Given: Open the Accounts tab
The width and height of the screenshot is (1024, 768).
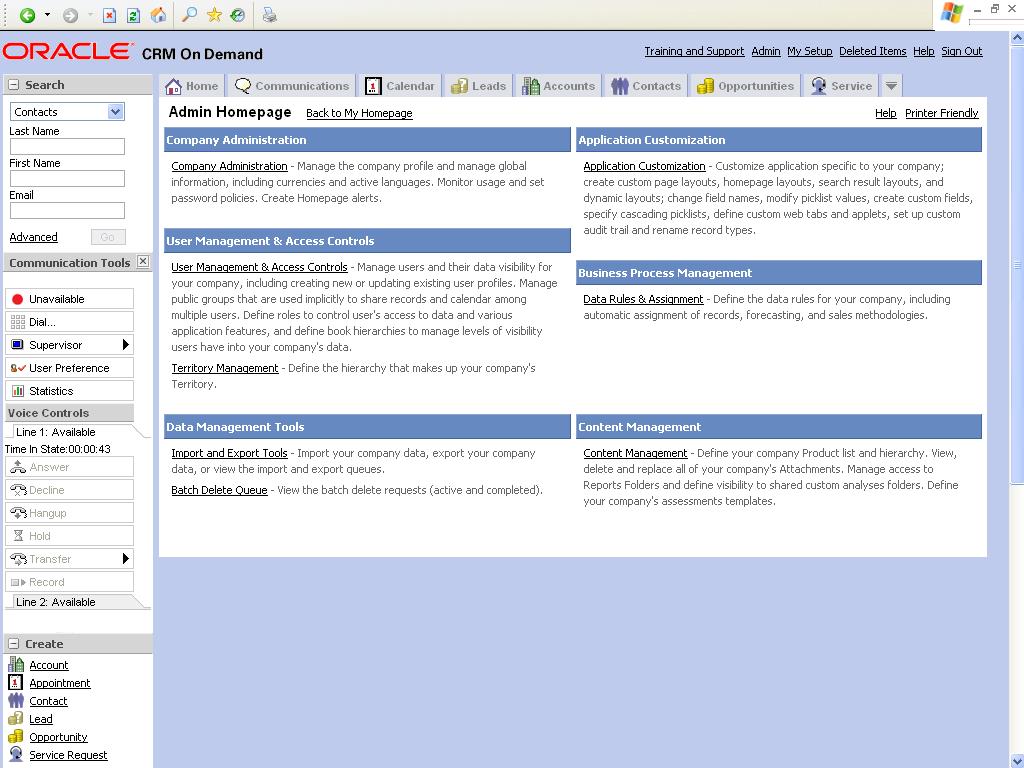Looking at the screenshot, I should coord(558,86).
